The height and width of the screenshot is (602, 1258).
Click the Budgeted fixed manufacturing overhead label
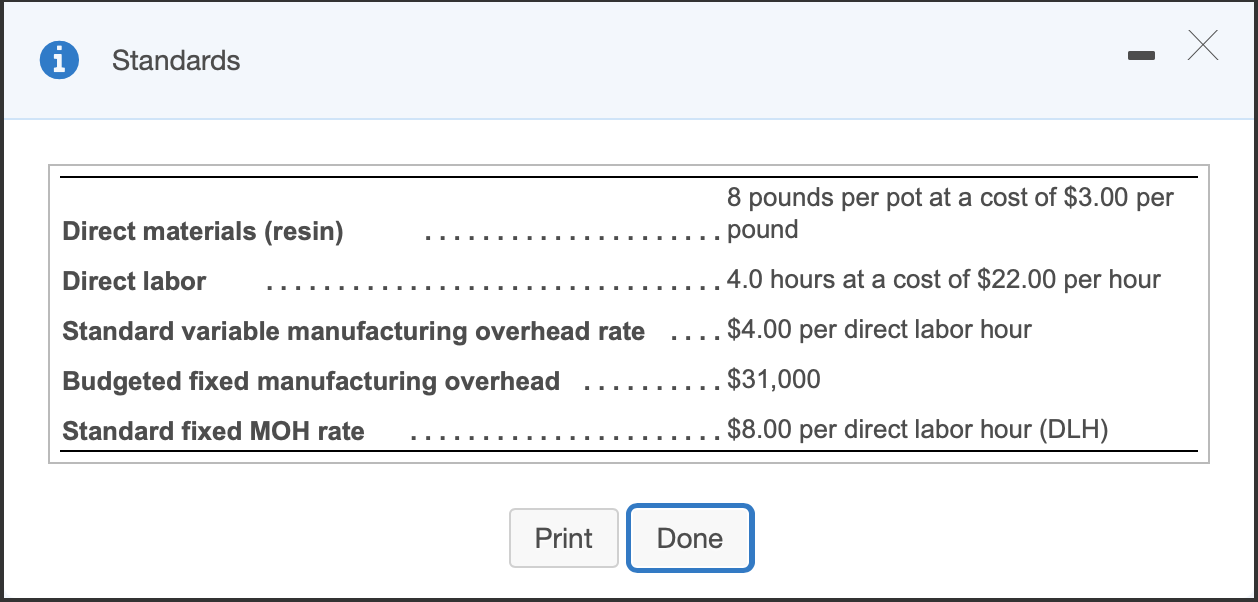point(311,382)
